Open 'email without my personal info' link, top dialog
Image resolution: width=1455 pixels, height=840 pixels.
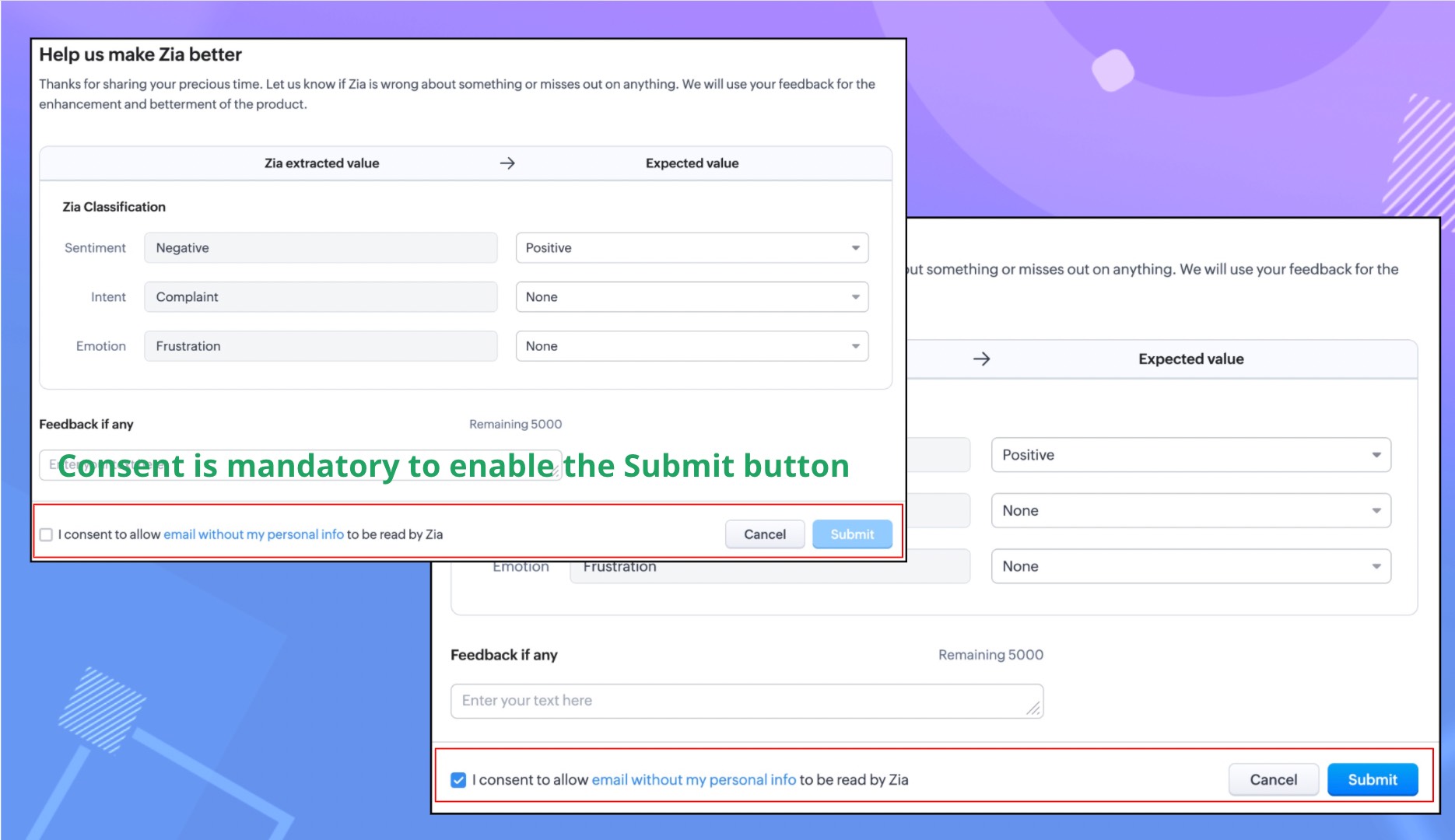[254, 534]
